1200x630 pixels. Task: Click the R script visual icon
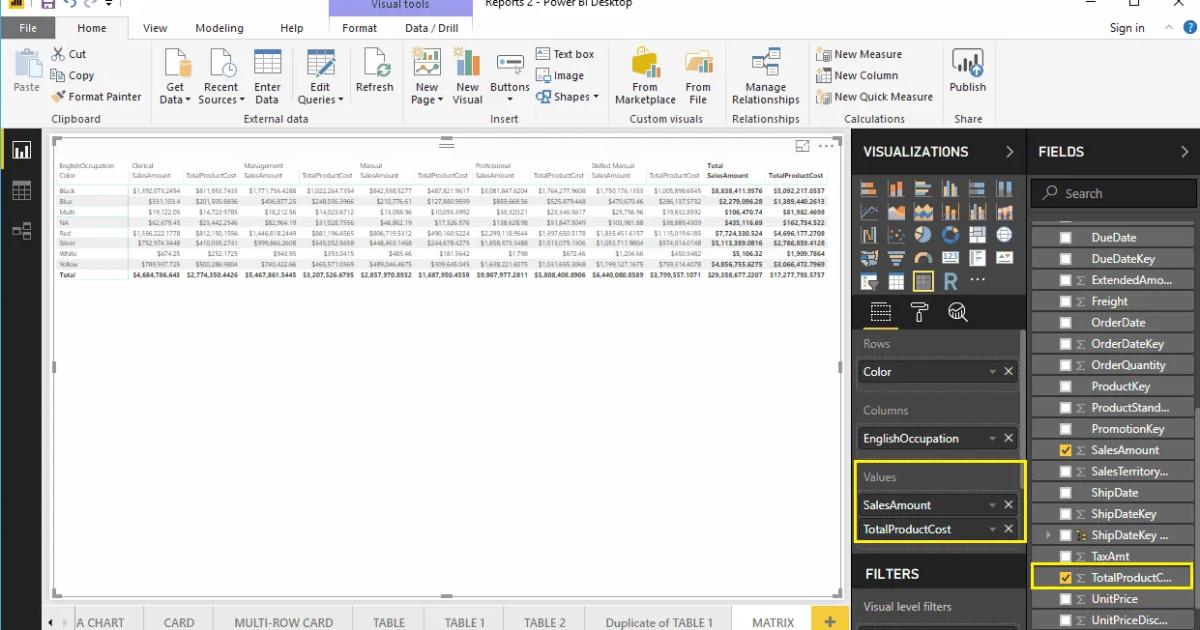(x=950, y=281)
